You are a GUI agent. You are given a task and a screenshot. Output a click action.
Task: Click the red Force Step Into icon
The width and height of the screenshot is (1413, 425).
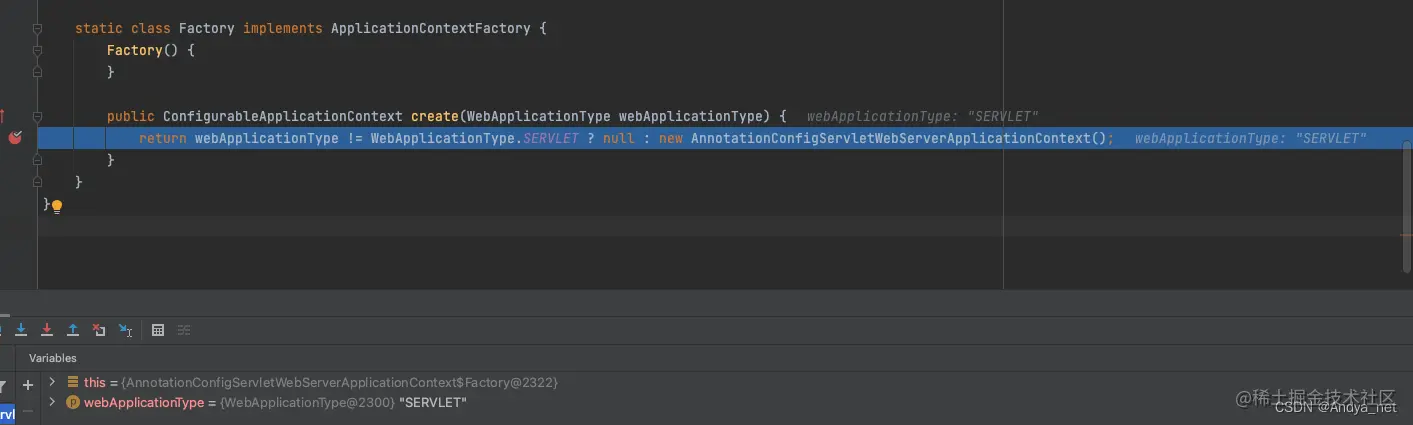tap(46, 330)
